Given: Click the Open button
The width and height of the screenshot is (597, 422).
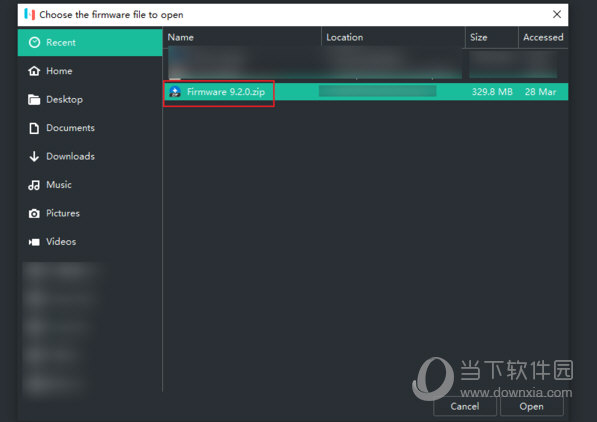Looking at the screenshot, I should coord(532,406).
